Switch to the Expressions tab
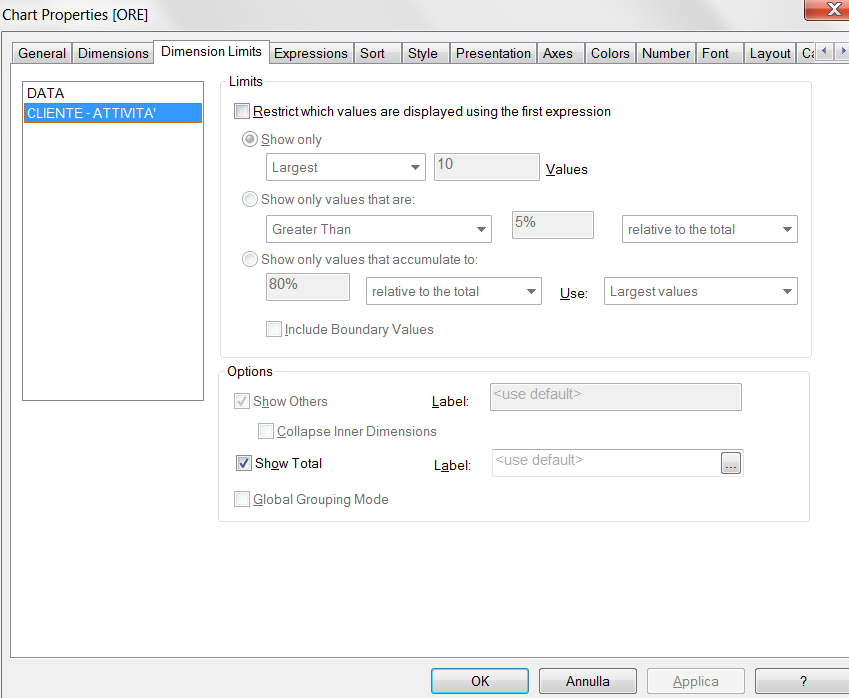849x698 pixels. (311, 53)
